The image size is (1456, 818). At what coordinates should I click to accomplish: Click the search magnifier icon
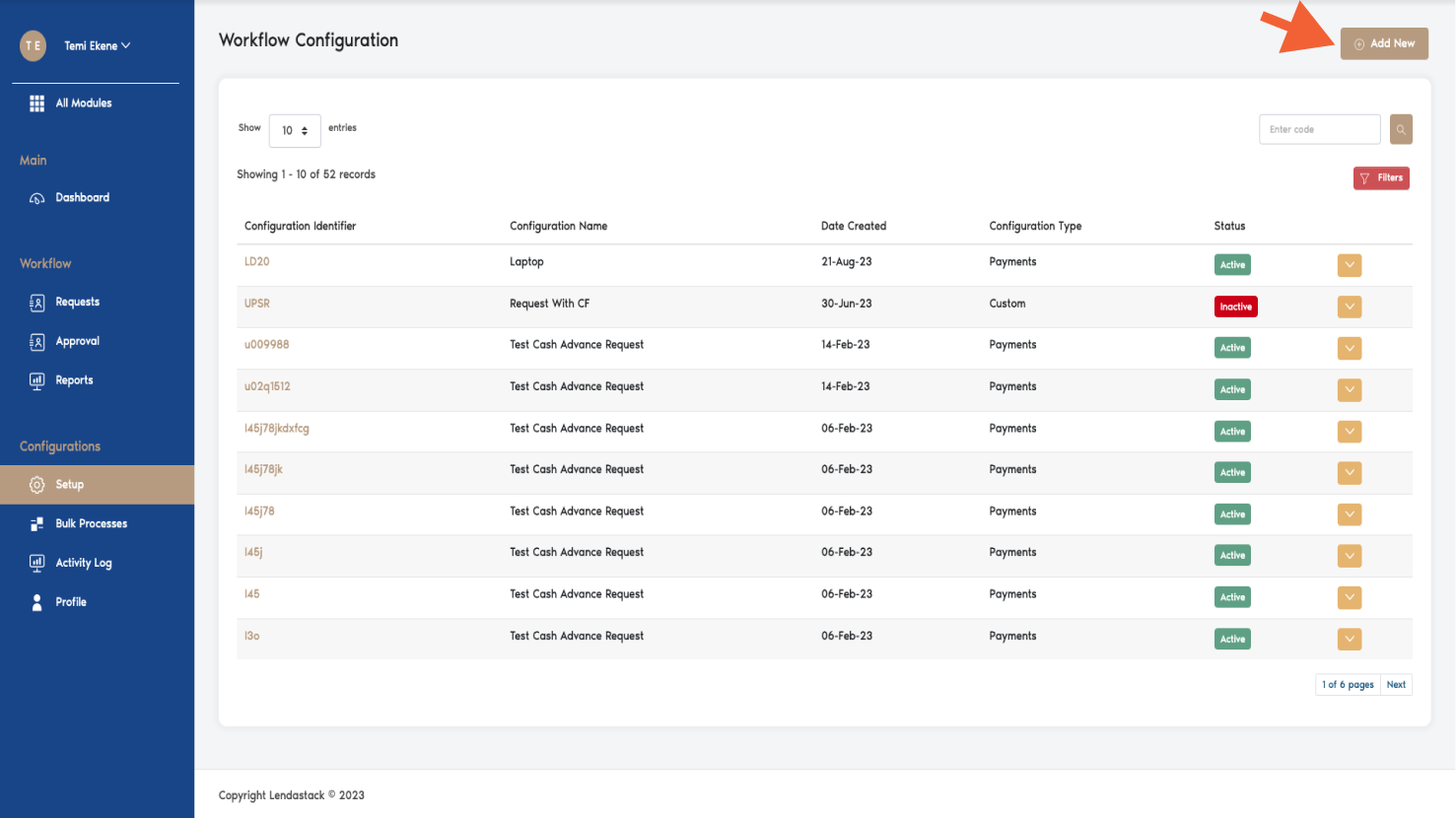[1400, 129]
